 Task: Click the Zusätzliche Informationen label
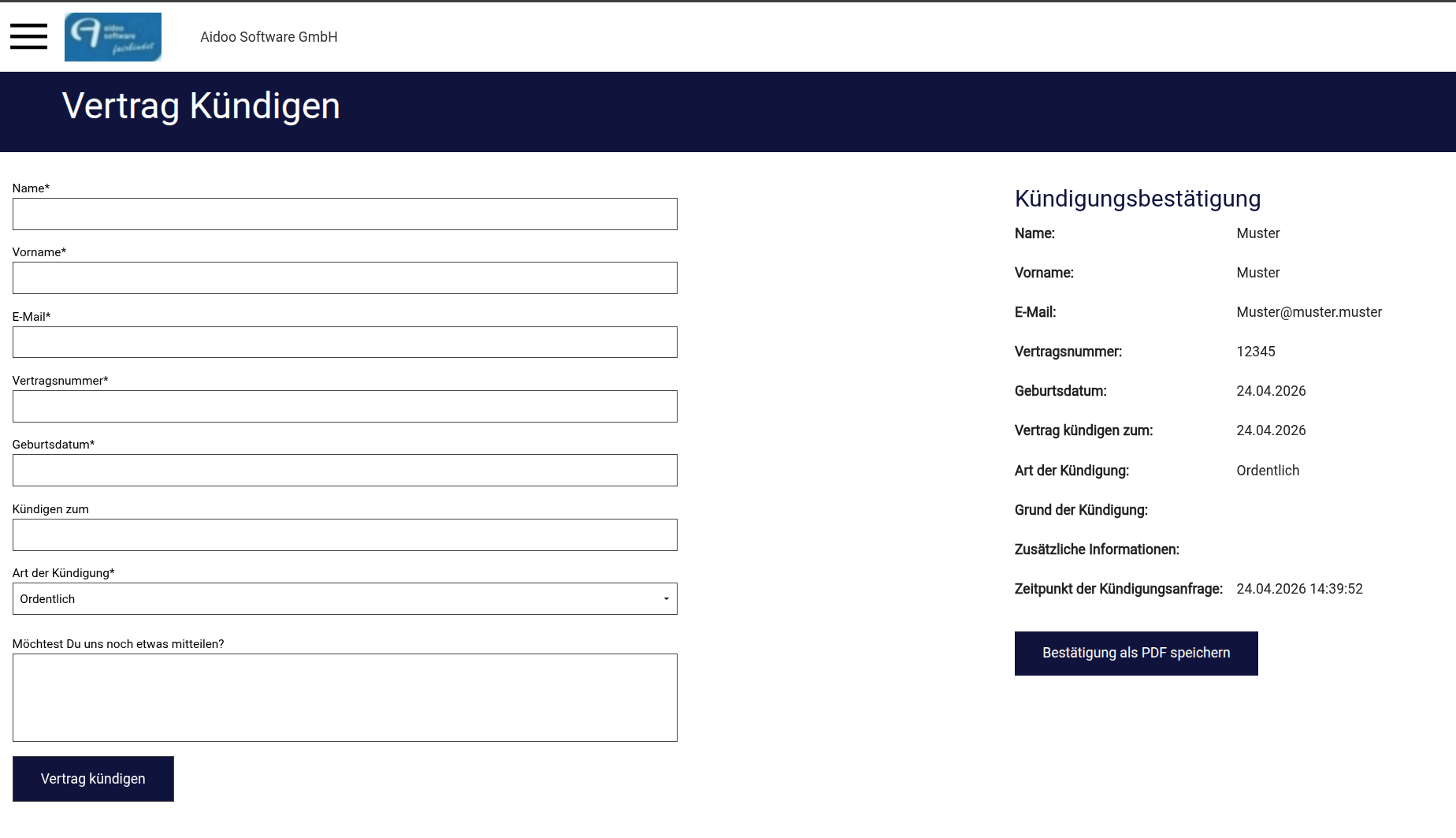1097,549
